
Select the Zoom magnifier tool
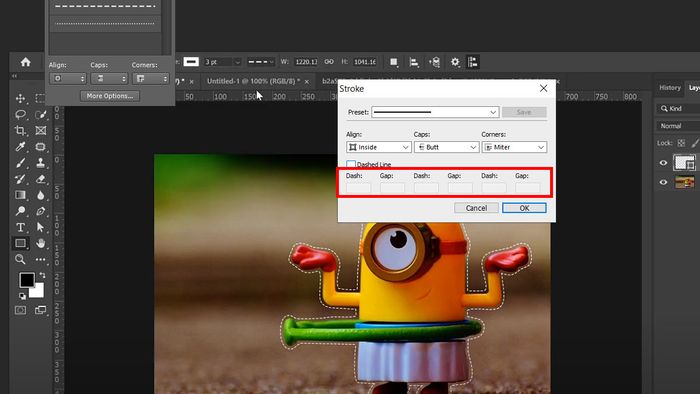[21, 259]
